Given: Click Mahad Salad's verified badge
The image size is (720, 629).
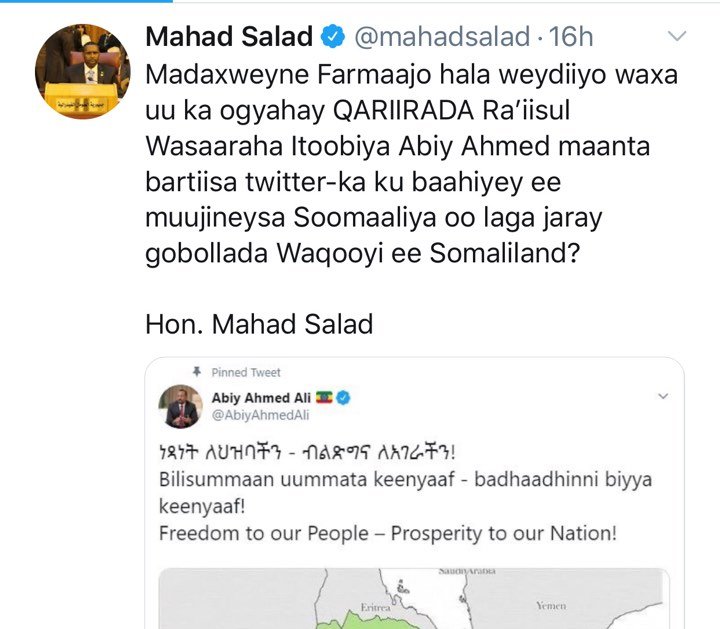Looking at the screenshot, I should [333, 39].
